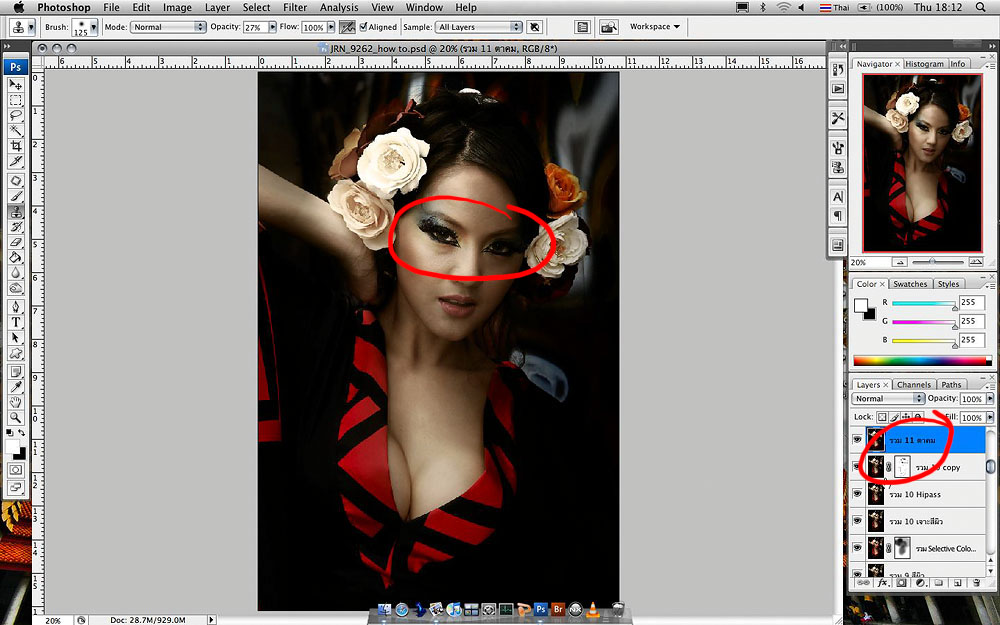Switch to the Channels tab

913,385
